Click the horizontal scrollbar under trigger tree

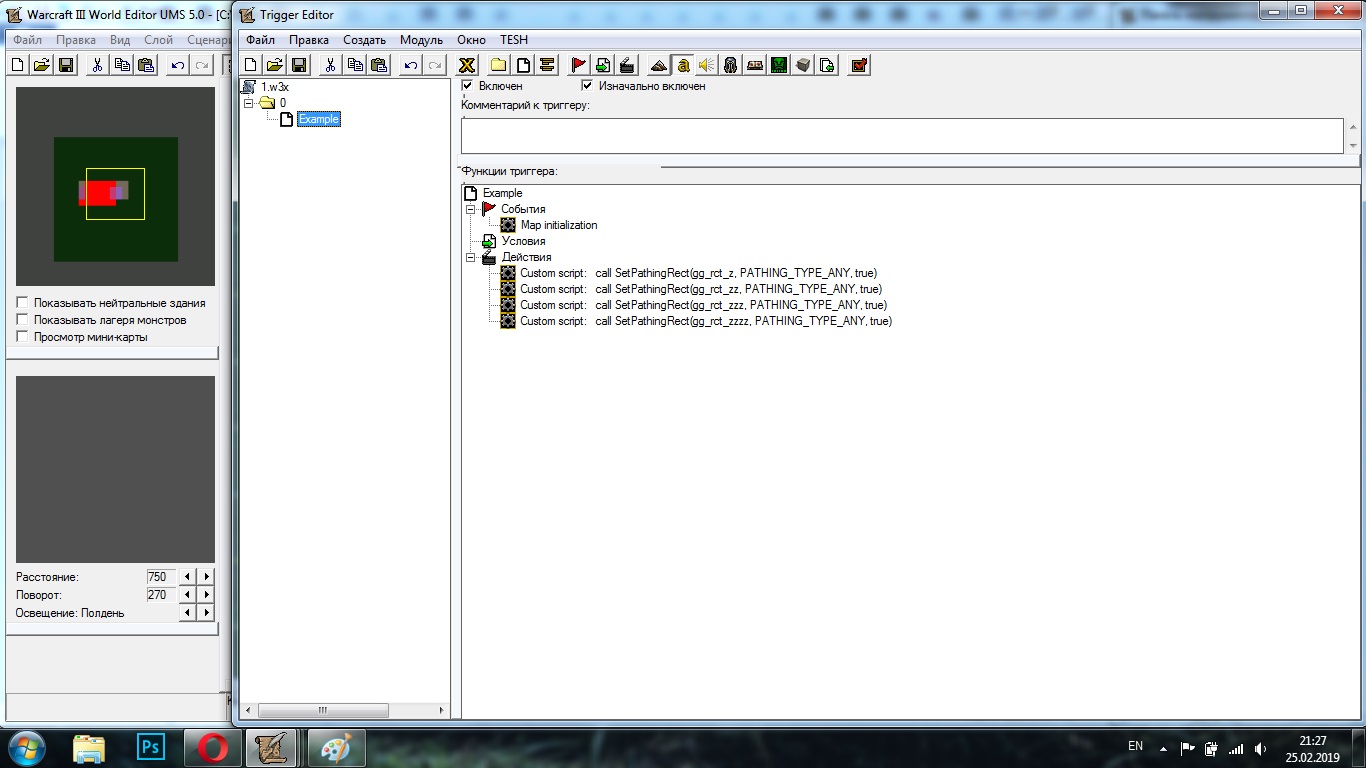click(343, 710)
